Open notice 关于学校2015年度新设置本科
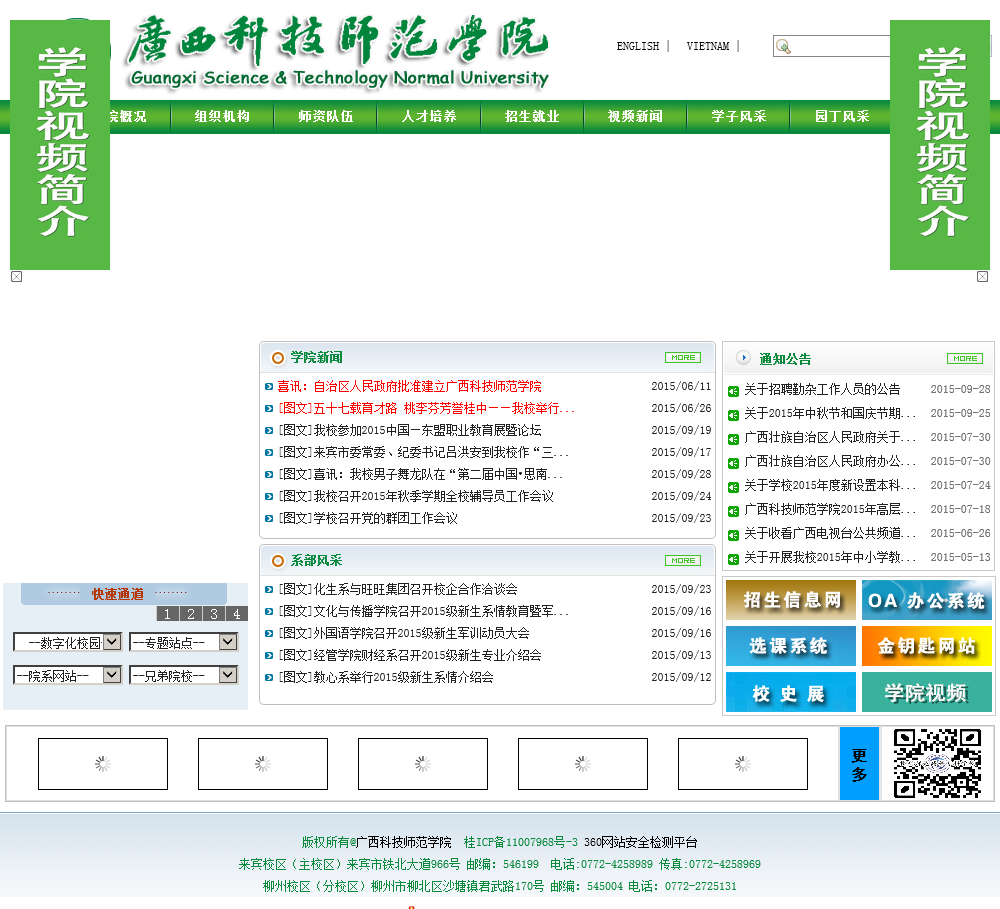 click(x=830, y=485)
